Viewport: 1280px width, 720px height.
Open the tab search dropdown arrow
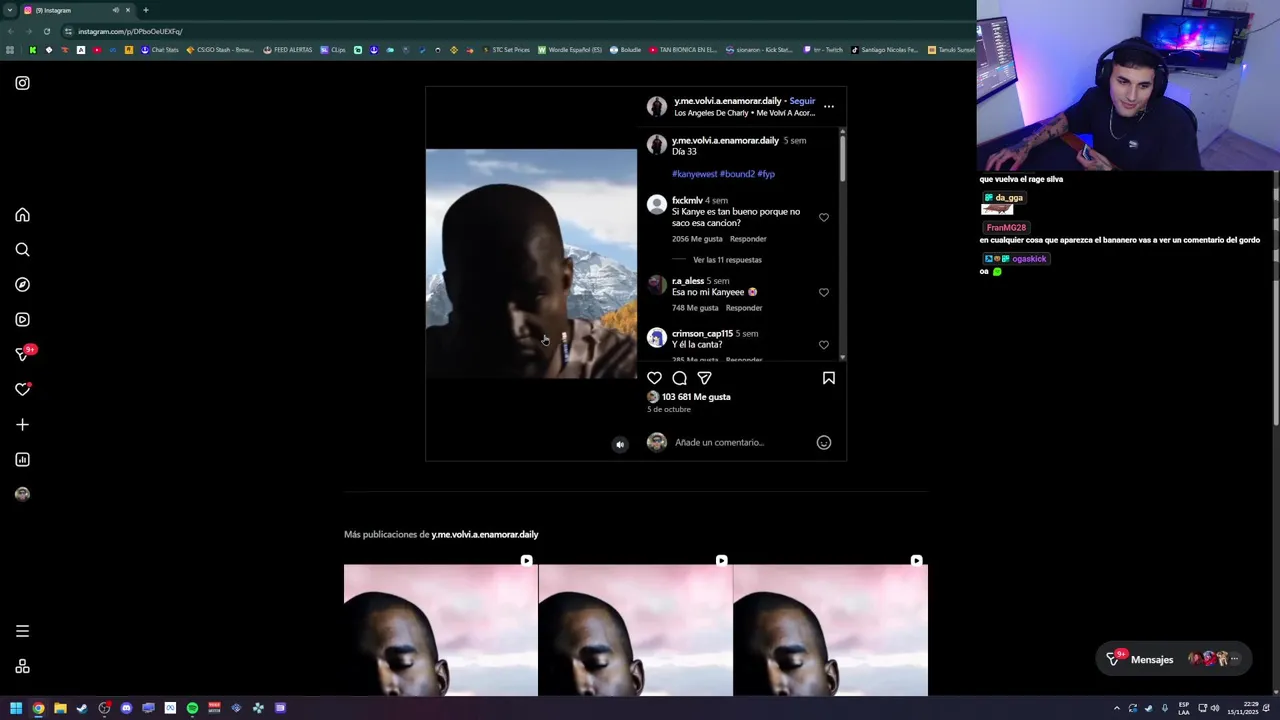click(x=9, y=10)
